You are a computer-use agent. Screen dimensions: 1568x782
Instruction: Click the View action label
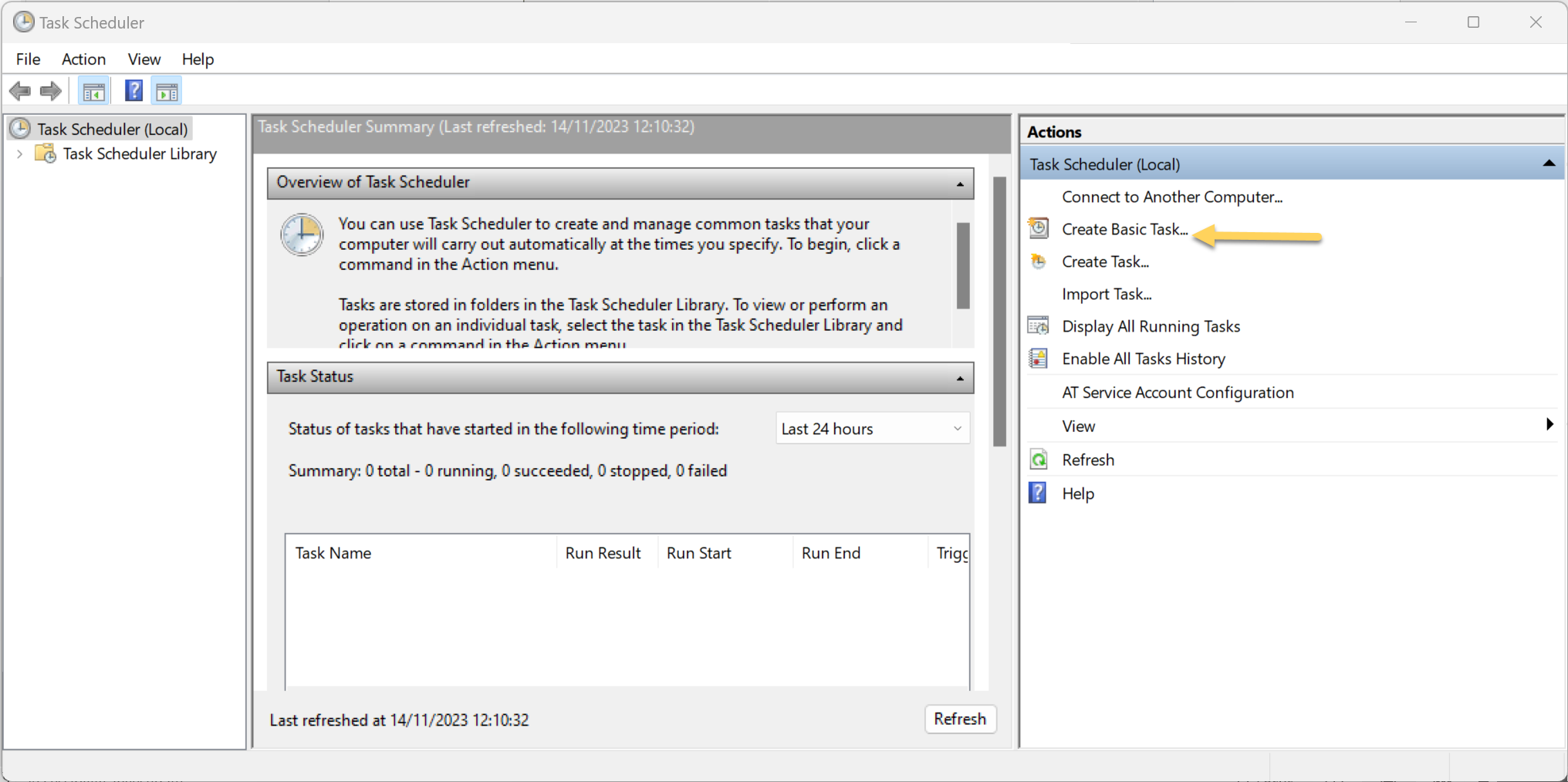pyautogui.click(x=1079, y=426)
